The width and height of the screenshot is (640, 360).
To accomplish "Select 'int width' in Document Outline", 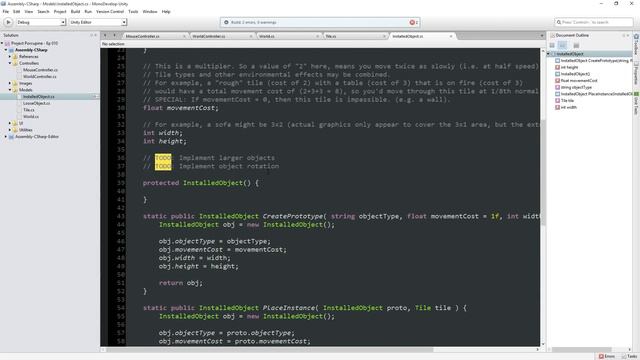I will coord(569,107).
